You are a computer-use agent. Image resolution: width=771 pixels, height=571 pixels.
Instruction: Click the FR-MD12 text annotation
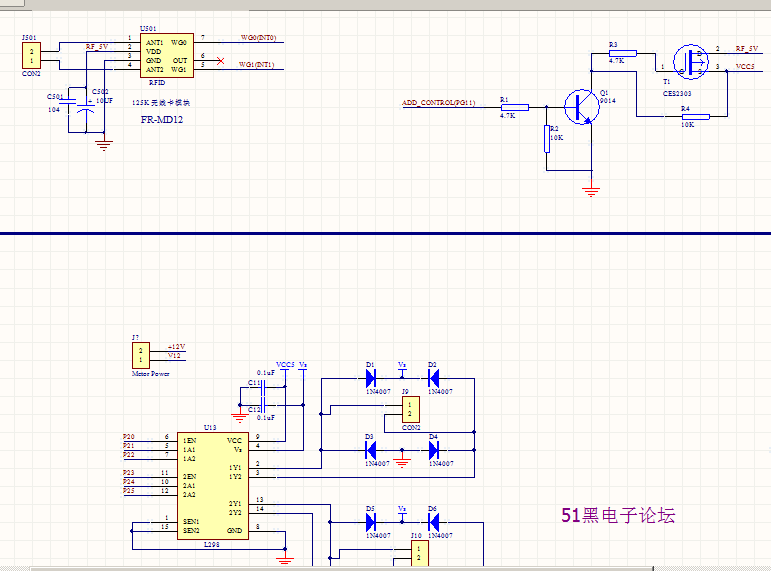pyautogui.click(x=162, y=120)
